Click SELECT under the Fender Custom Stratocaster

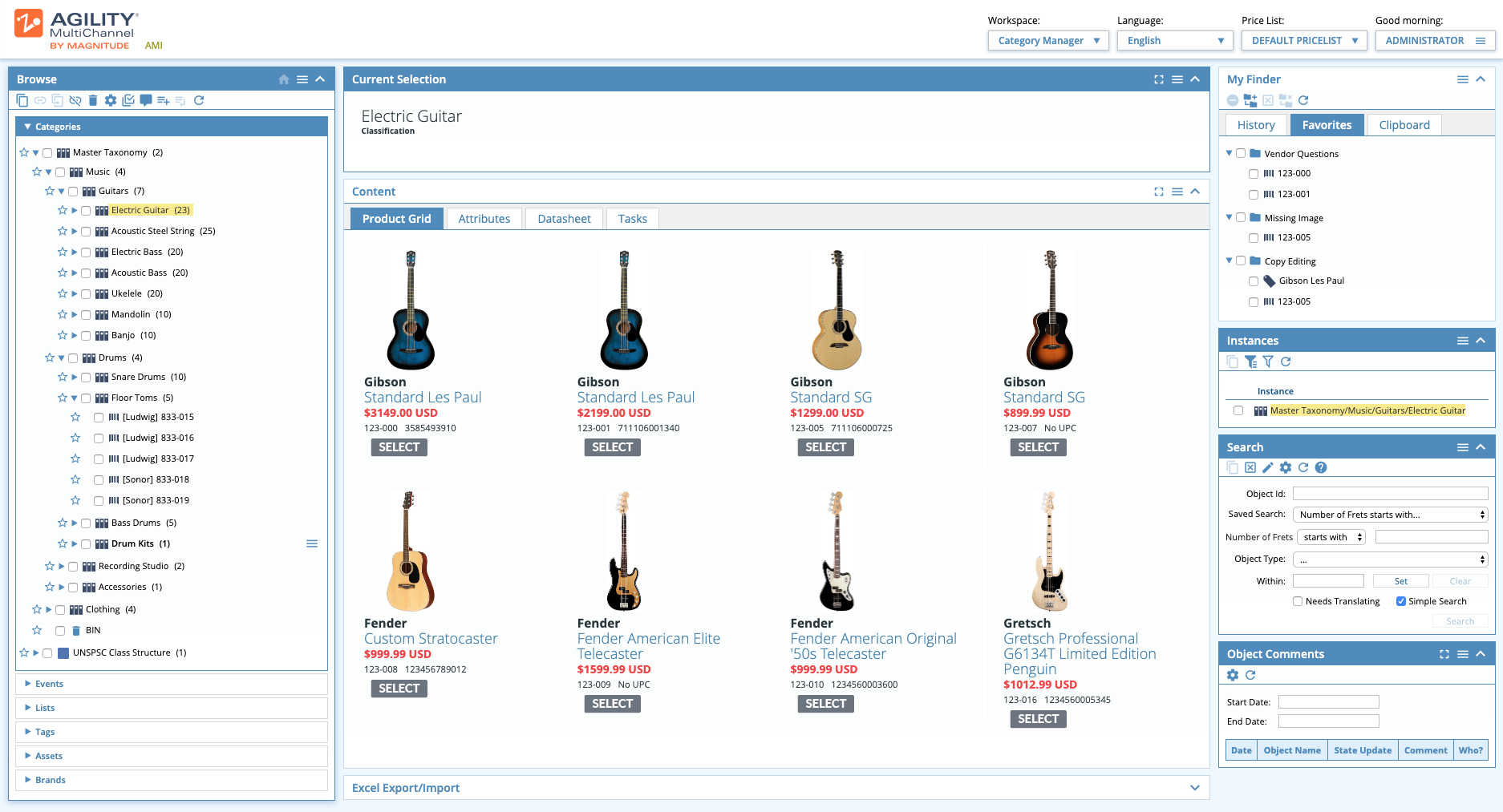(399, 688)
